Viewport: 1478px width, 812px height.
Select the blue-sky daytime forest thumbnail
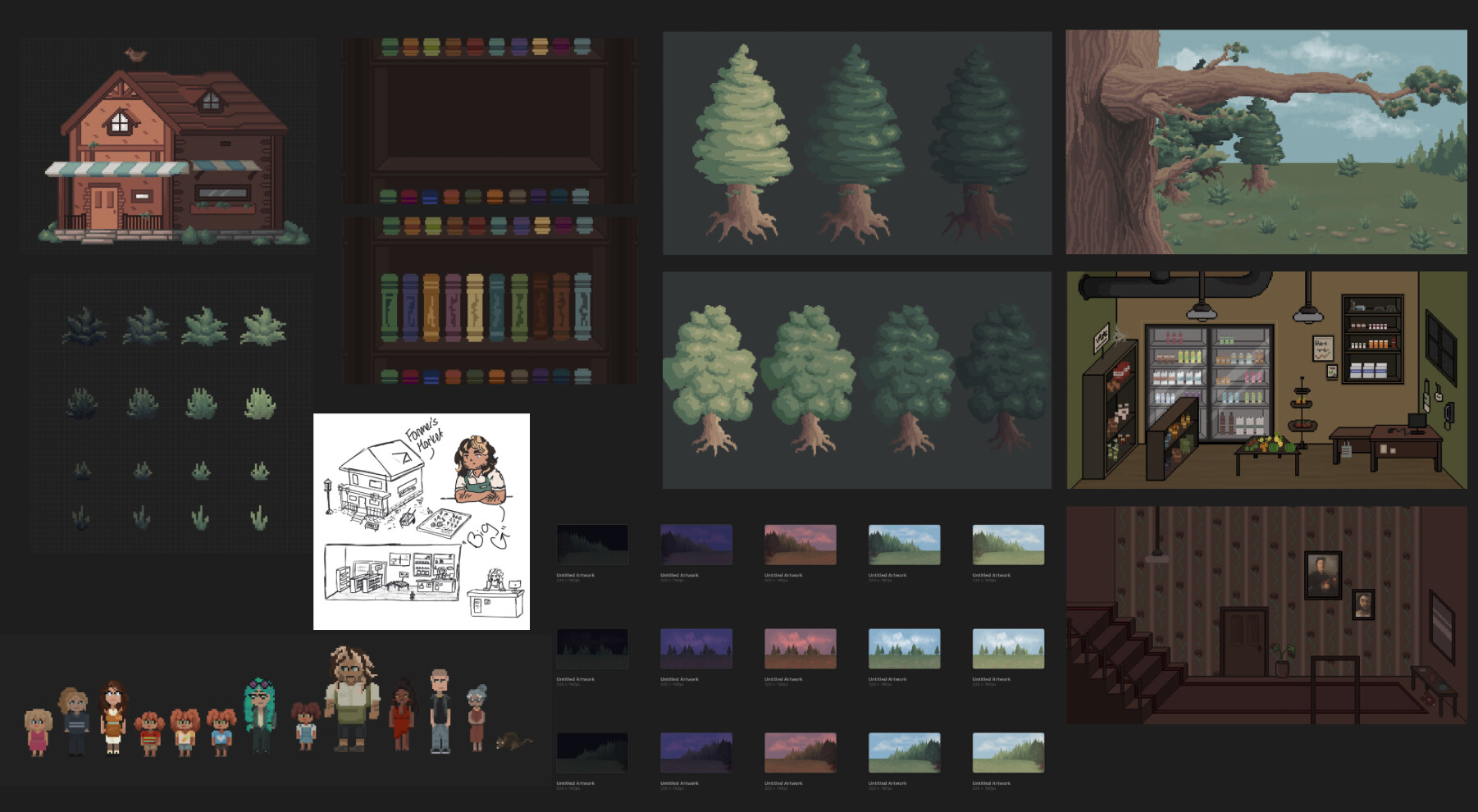click(904, 543)
